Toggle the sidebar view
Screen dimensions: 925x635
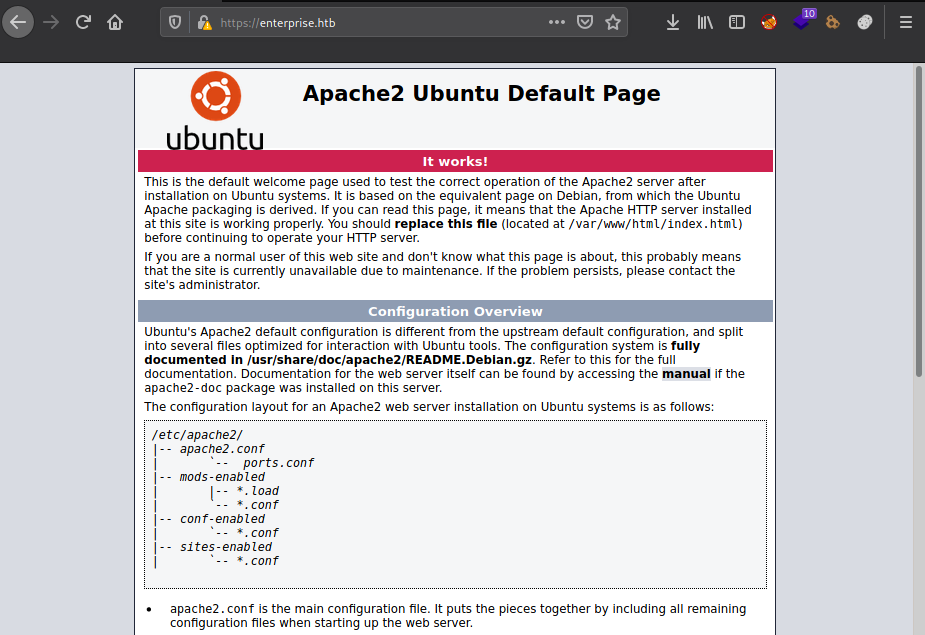(737, 22)
